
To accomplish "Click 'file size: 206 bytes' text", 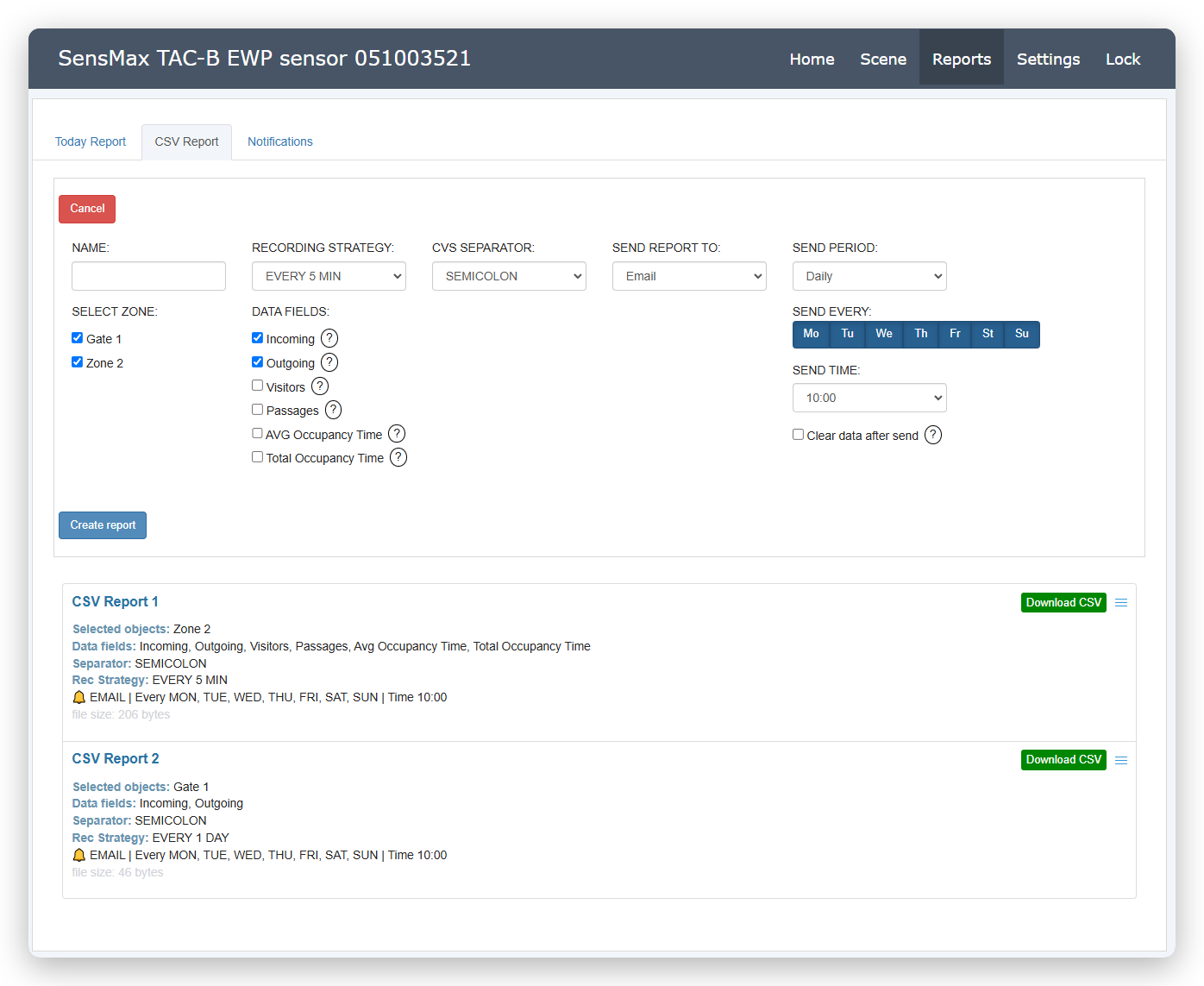I will click(x=121, y=714).
